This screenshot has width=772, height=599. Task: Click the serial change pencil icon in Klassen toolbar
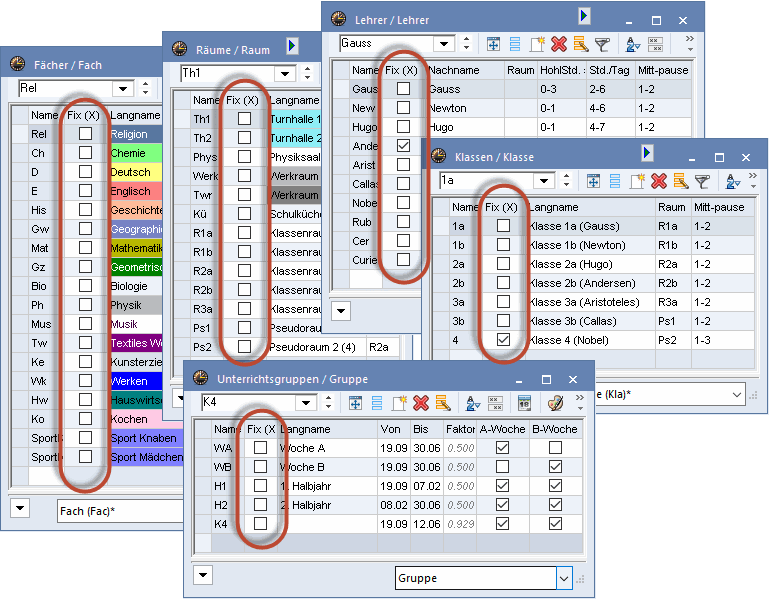tap(681, 182)
